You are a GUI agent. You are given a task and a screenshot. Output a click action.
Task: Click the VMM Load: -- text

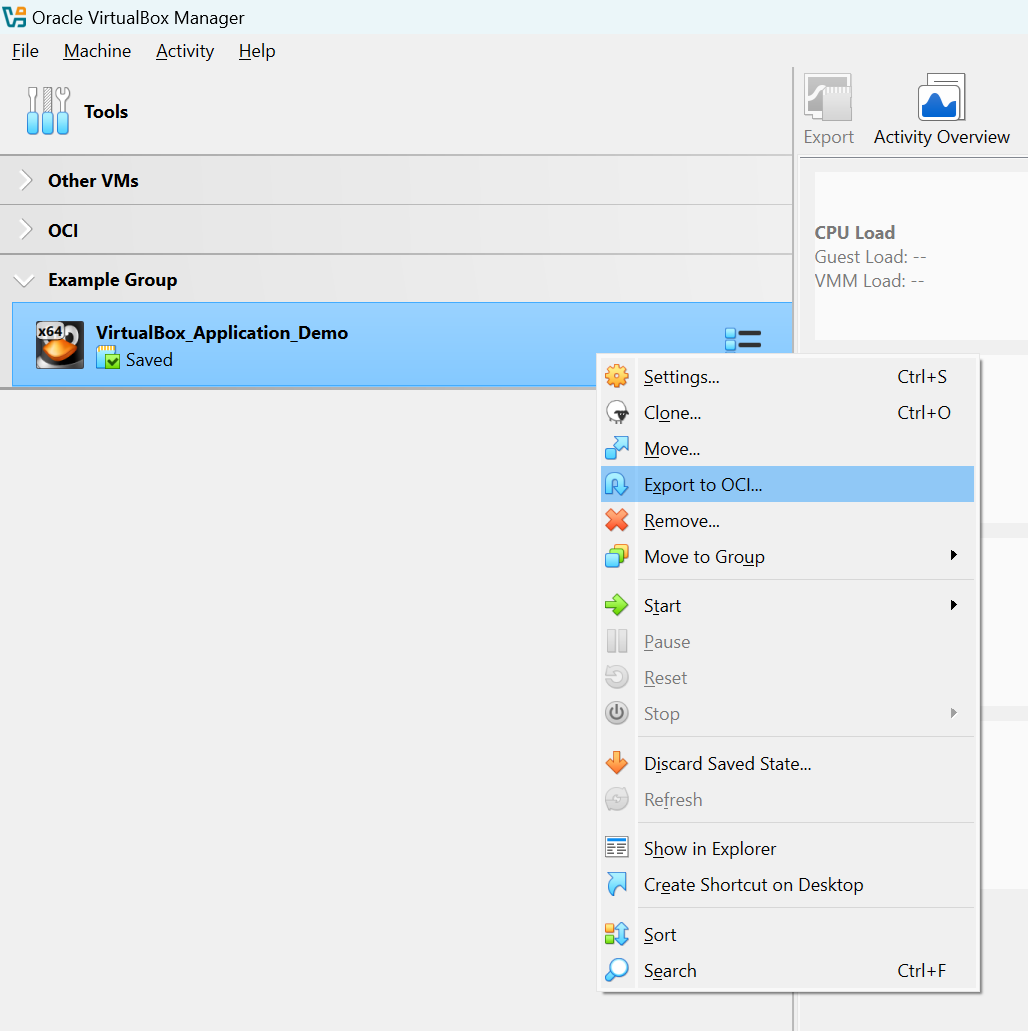tap(869, 281)
